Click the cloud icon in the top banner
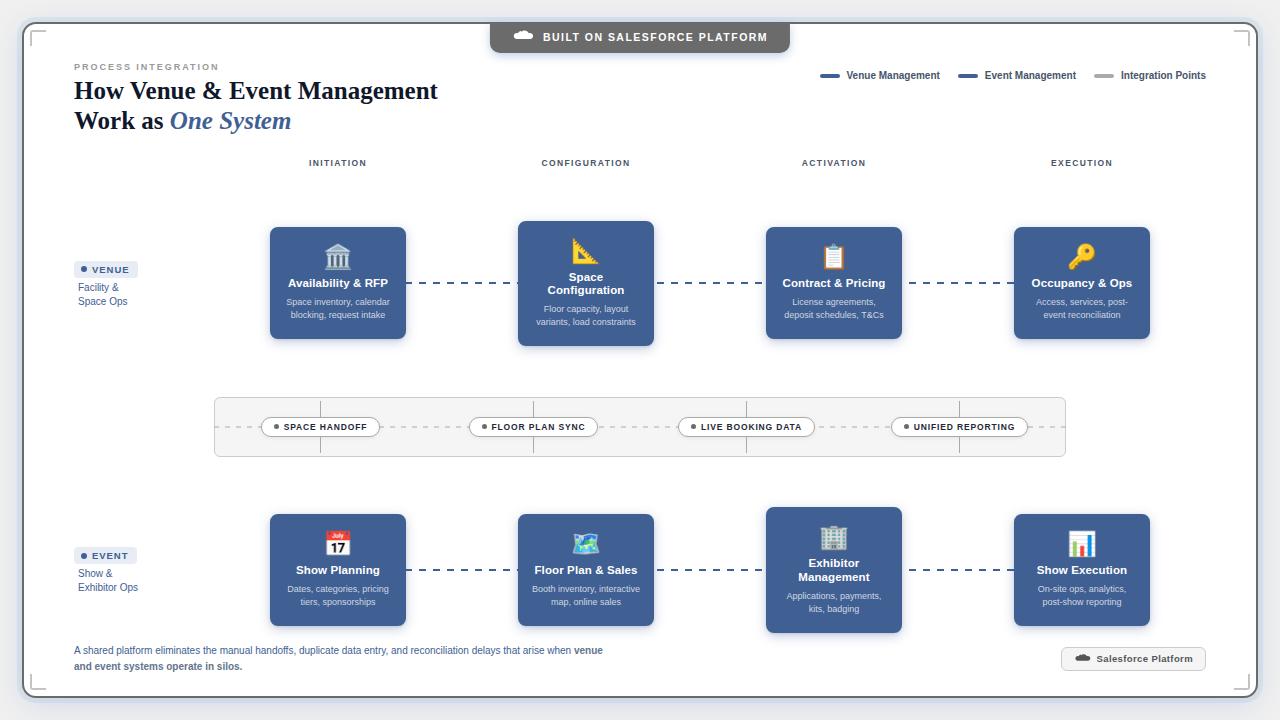This screenshot has height=720, width=1280. pos(523,36)
